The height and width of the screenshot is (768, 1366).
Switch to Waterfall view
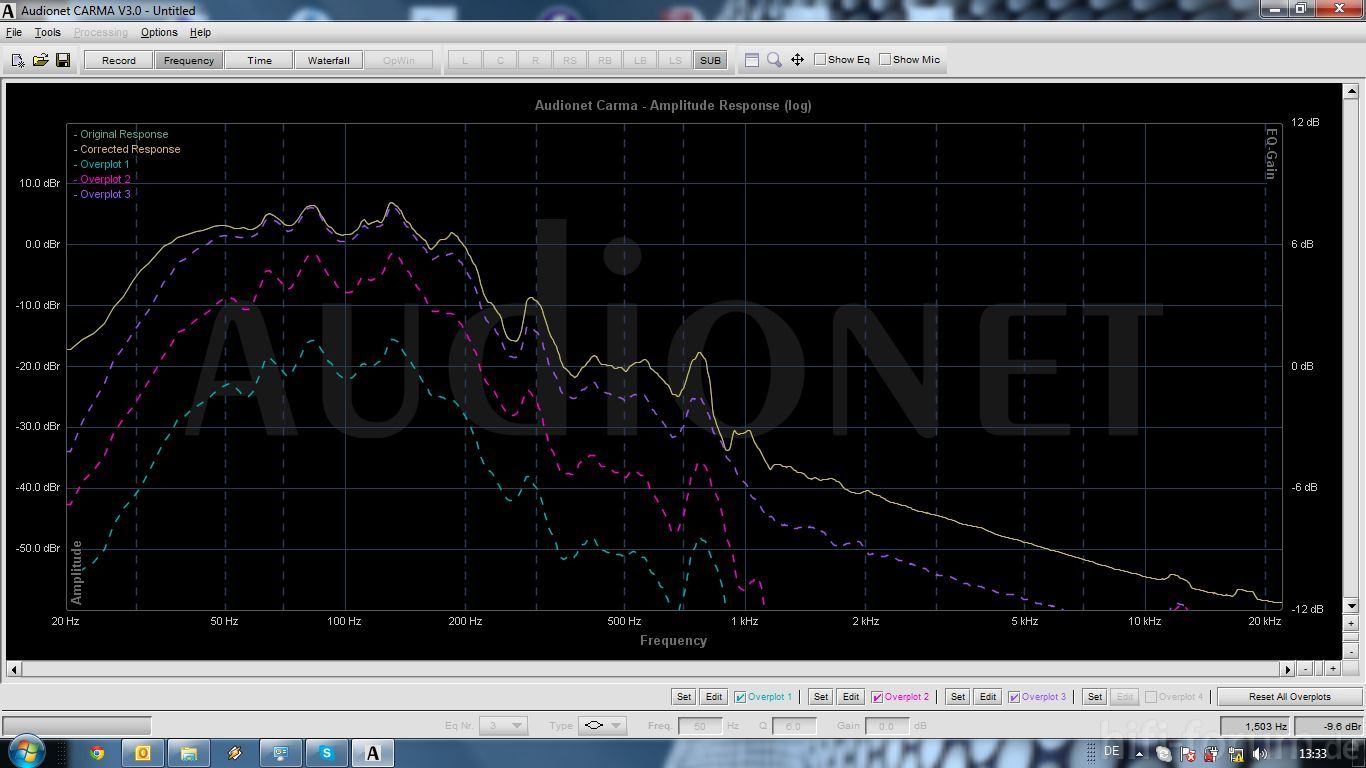329,60
